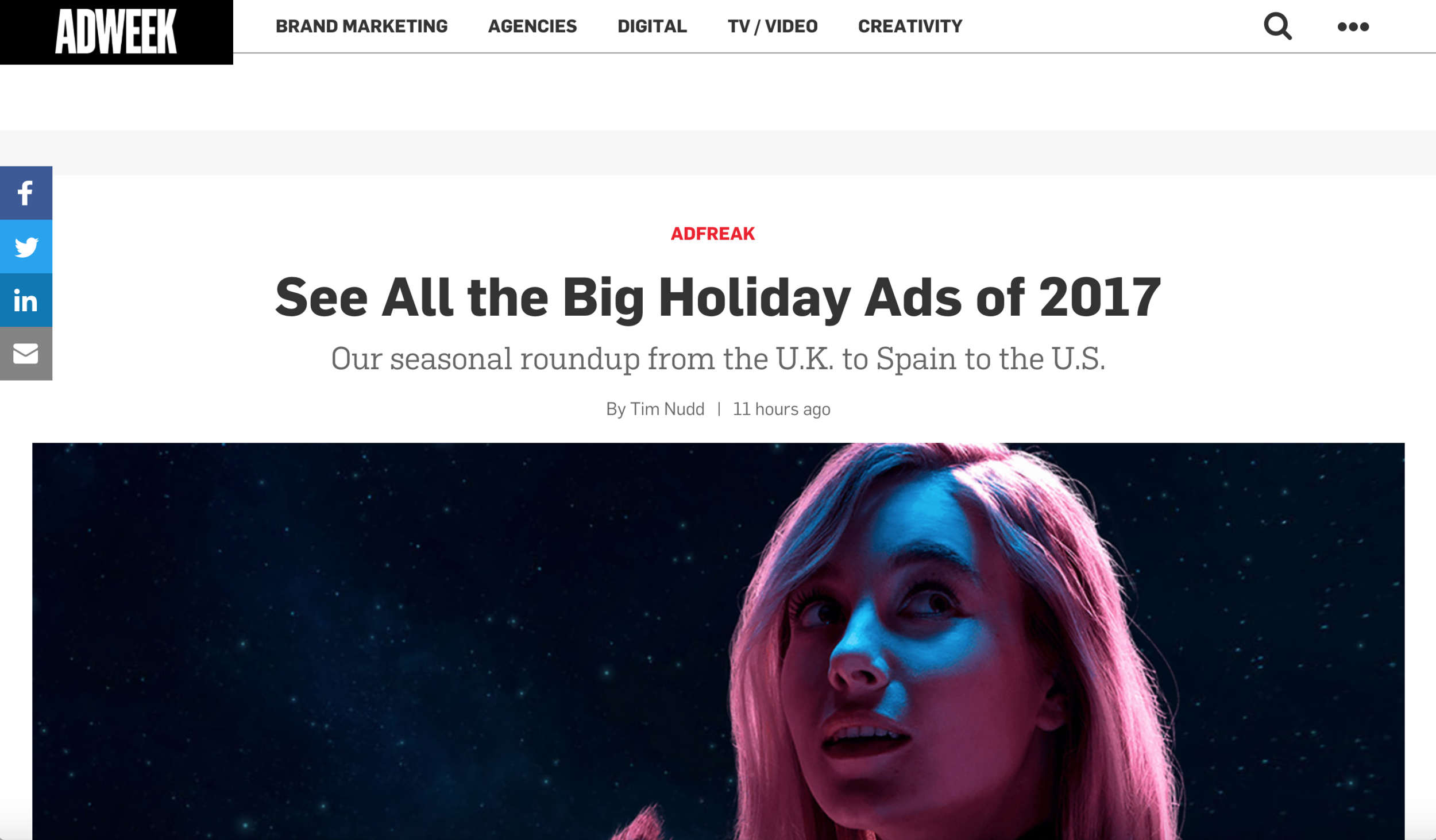Click the starry sky area of hero image
Viewport: 1436px width, 840px height.
click(x=345, y=632)
